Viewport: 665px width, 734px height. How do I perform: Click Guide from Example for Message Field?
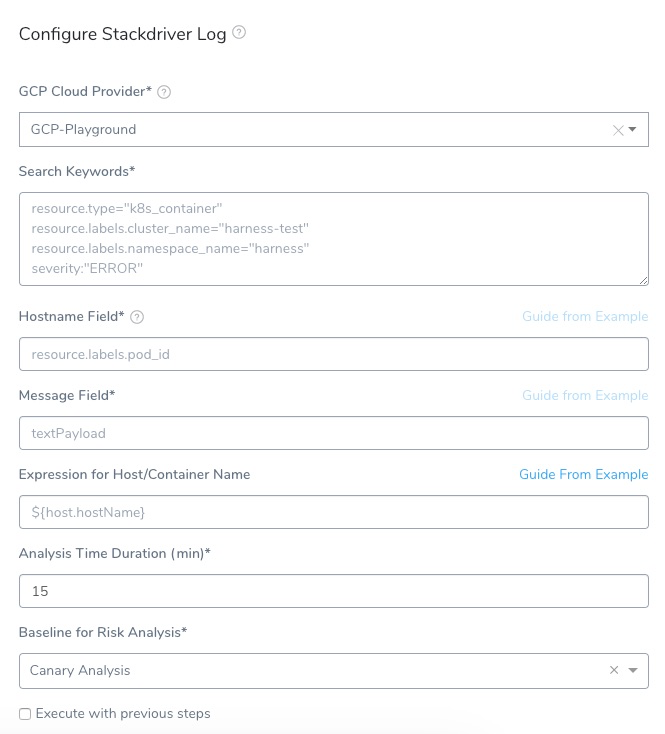click(585, 396)
